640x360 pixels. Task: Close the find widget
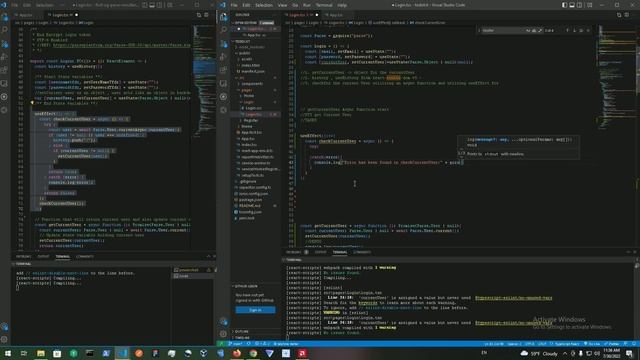pyautogui.click(x=588, y=30)
